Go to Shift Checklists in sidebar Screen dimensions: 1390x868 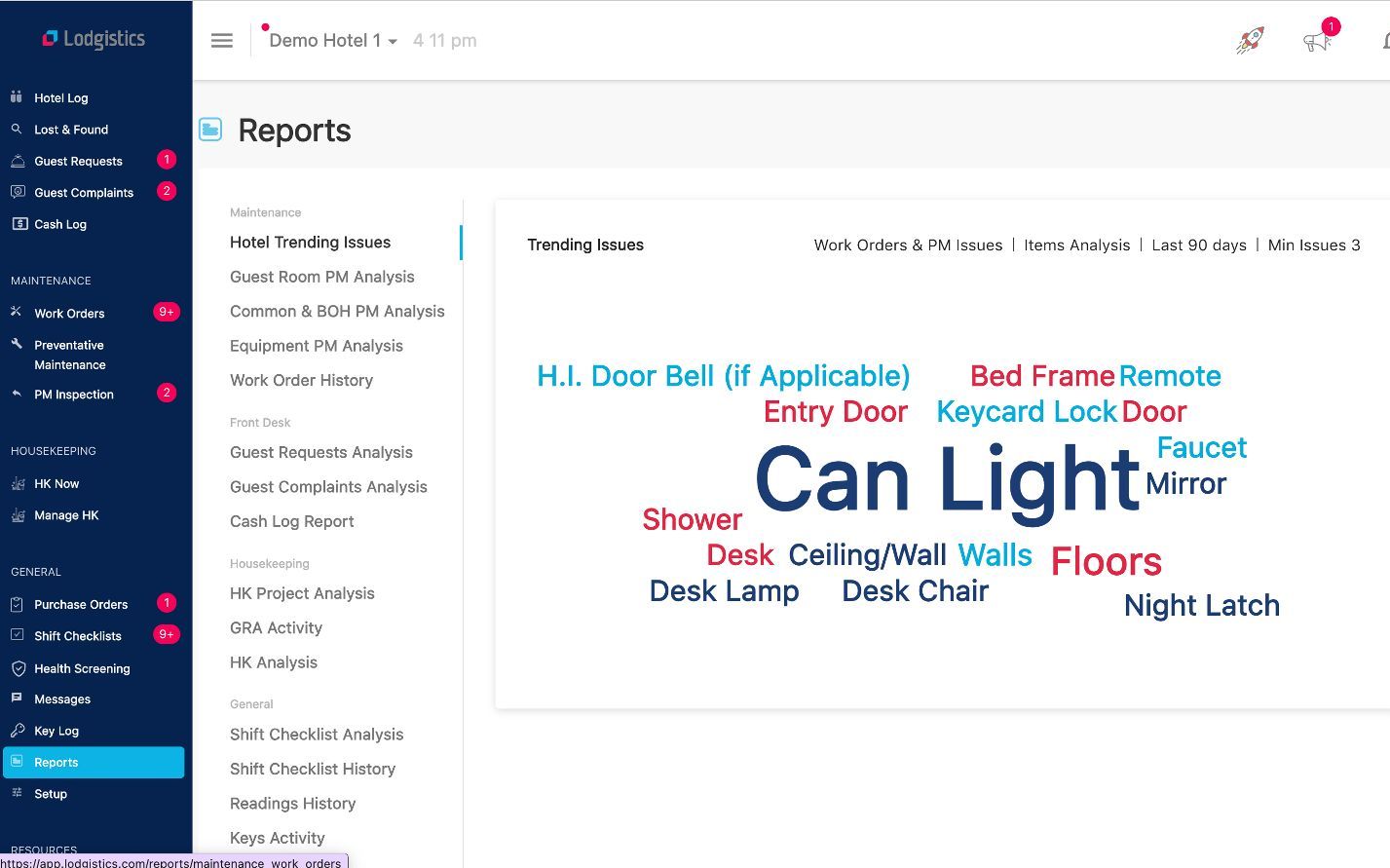click(78, 636)
